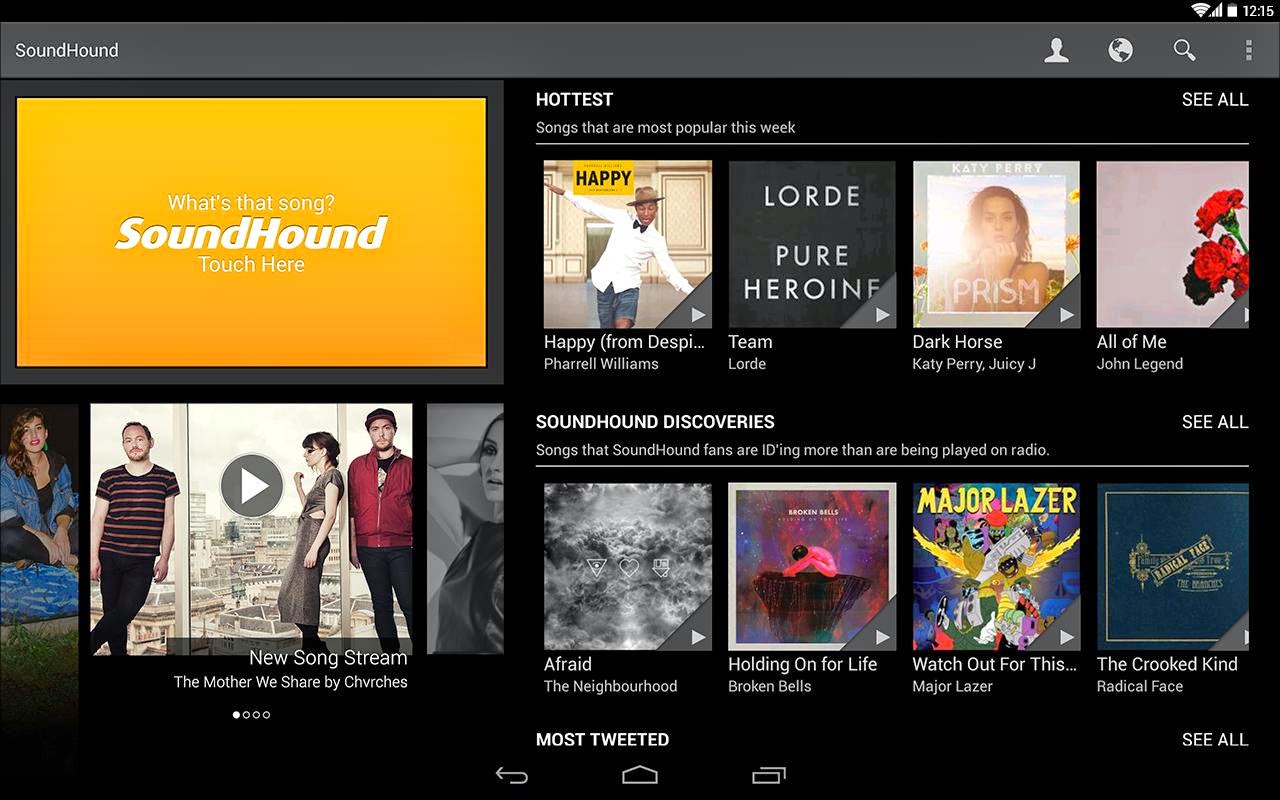Select the second carousel page dot
Viewport: 1280px width, 800px height.
pyautogui.click(x=246, y=715)
